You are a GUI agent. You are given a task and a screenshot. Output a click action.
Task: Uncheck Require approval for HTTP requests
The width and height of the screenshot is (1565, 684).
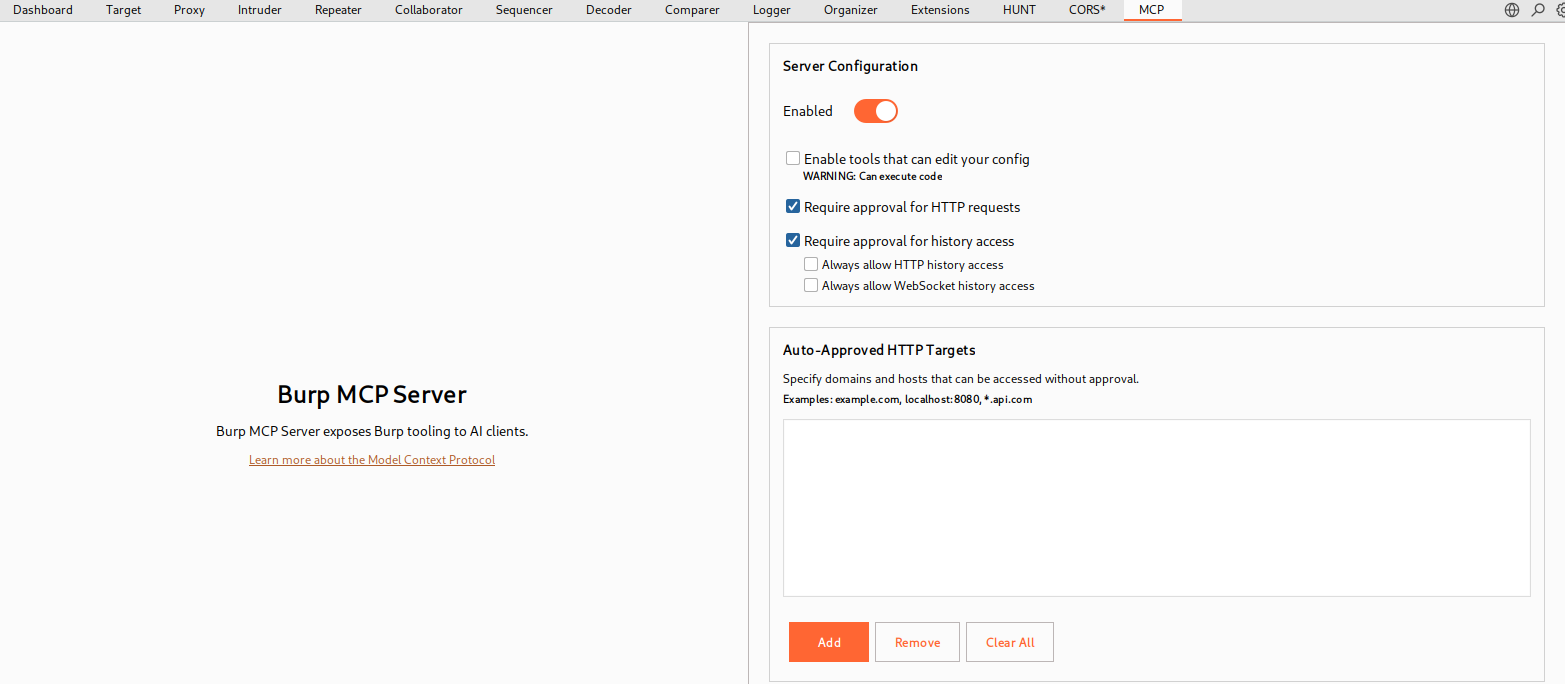click(793, 207)
